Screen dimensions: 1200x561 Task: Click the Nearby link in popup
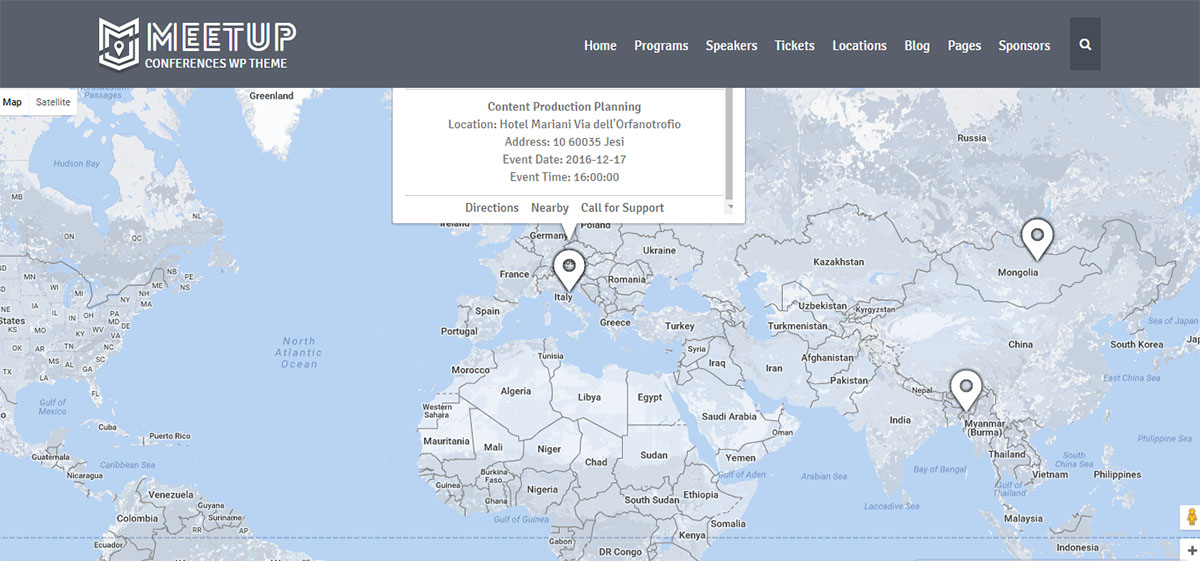[x=550, y=208]
